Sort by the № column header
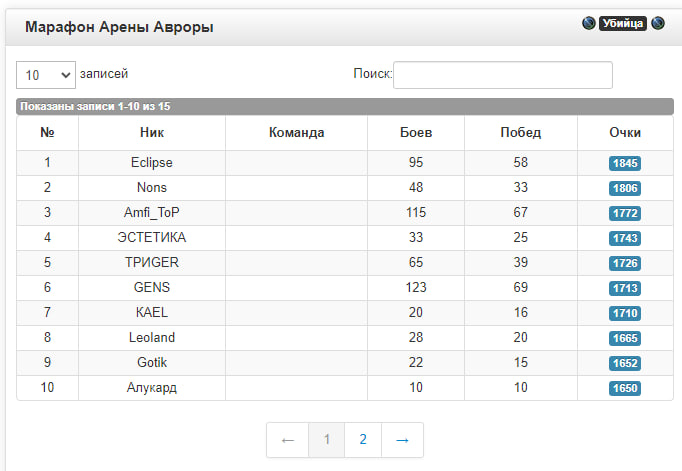 (47, 133)
